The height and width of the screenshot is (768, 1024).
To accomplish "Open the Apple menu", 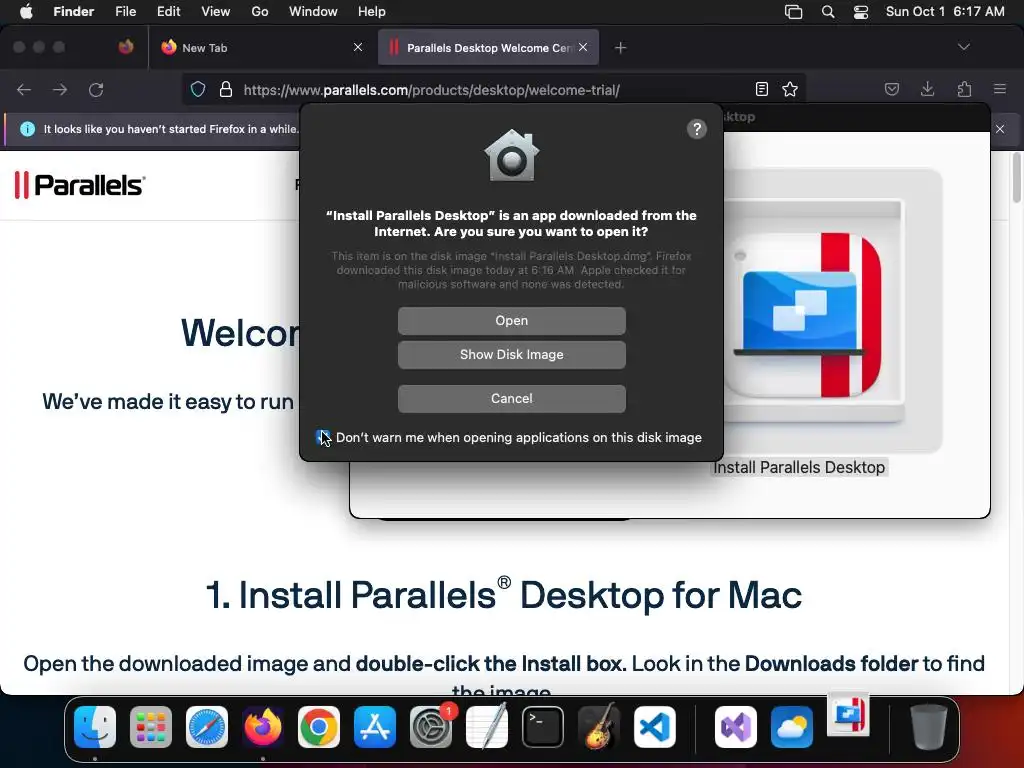I will click(26, 12).
